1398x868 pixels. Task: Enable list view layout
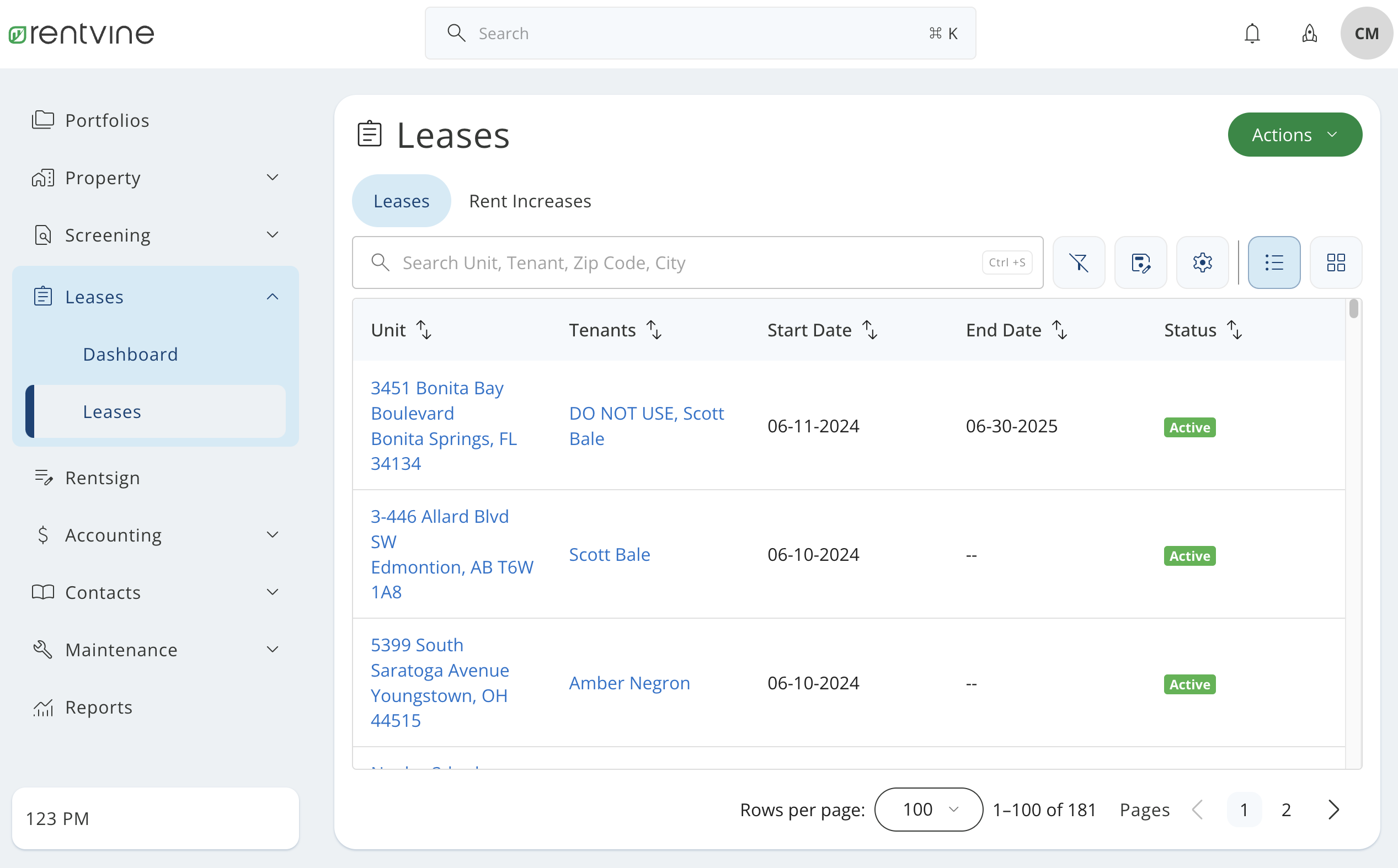pos(1274,262)
